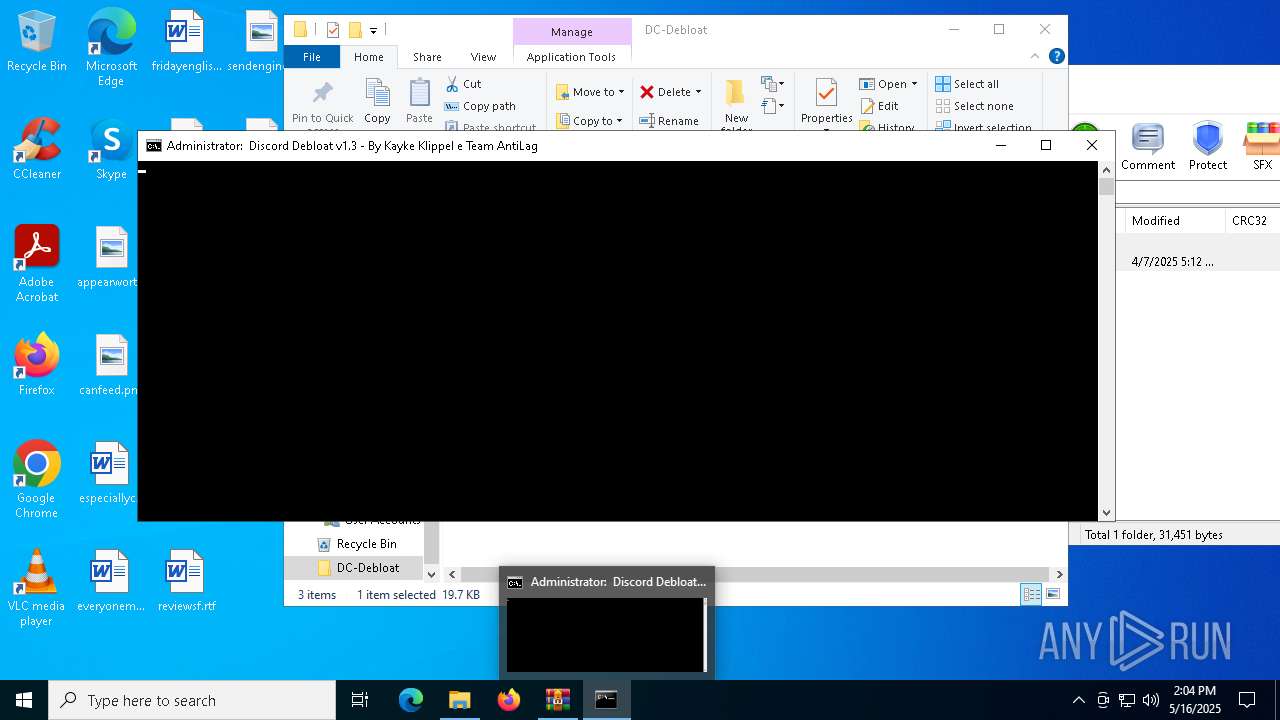Viewport: 1280px width, 720px height.
Task: Click Edit in the Explorer ribbon
Action: [879, 106]
